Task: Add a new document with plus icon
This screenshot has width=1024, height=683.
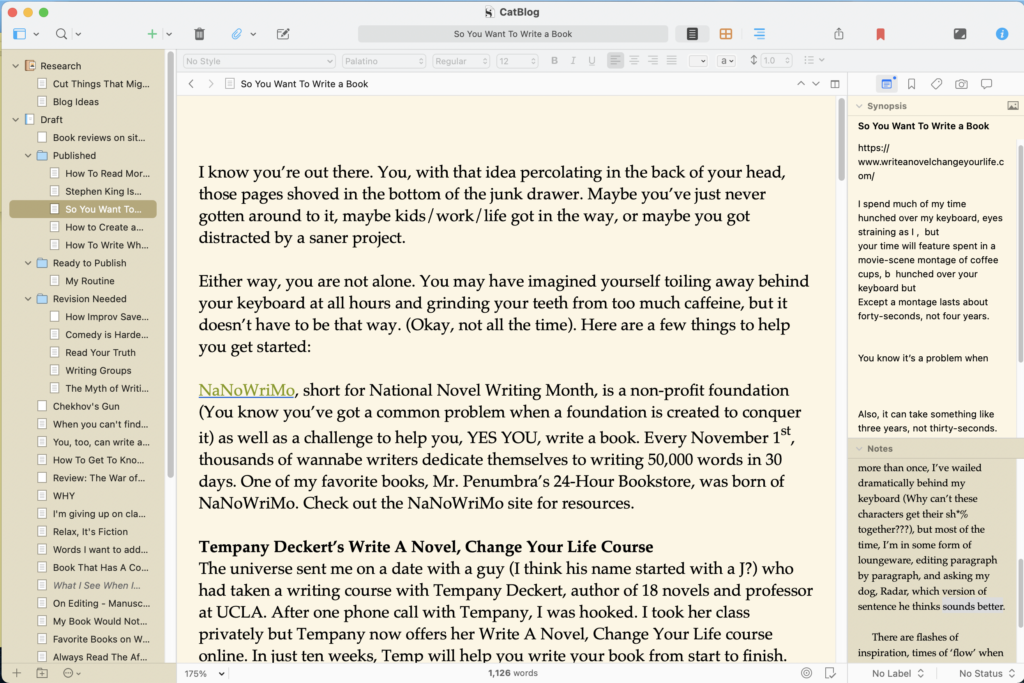Action: click(x=152, y=34)
